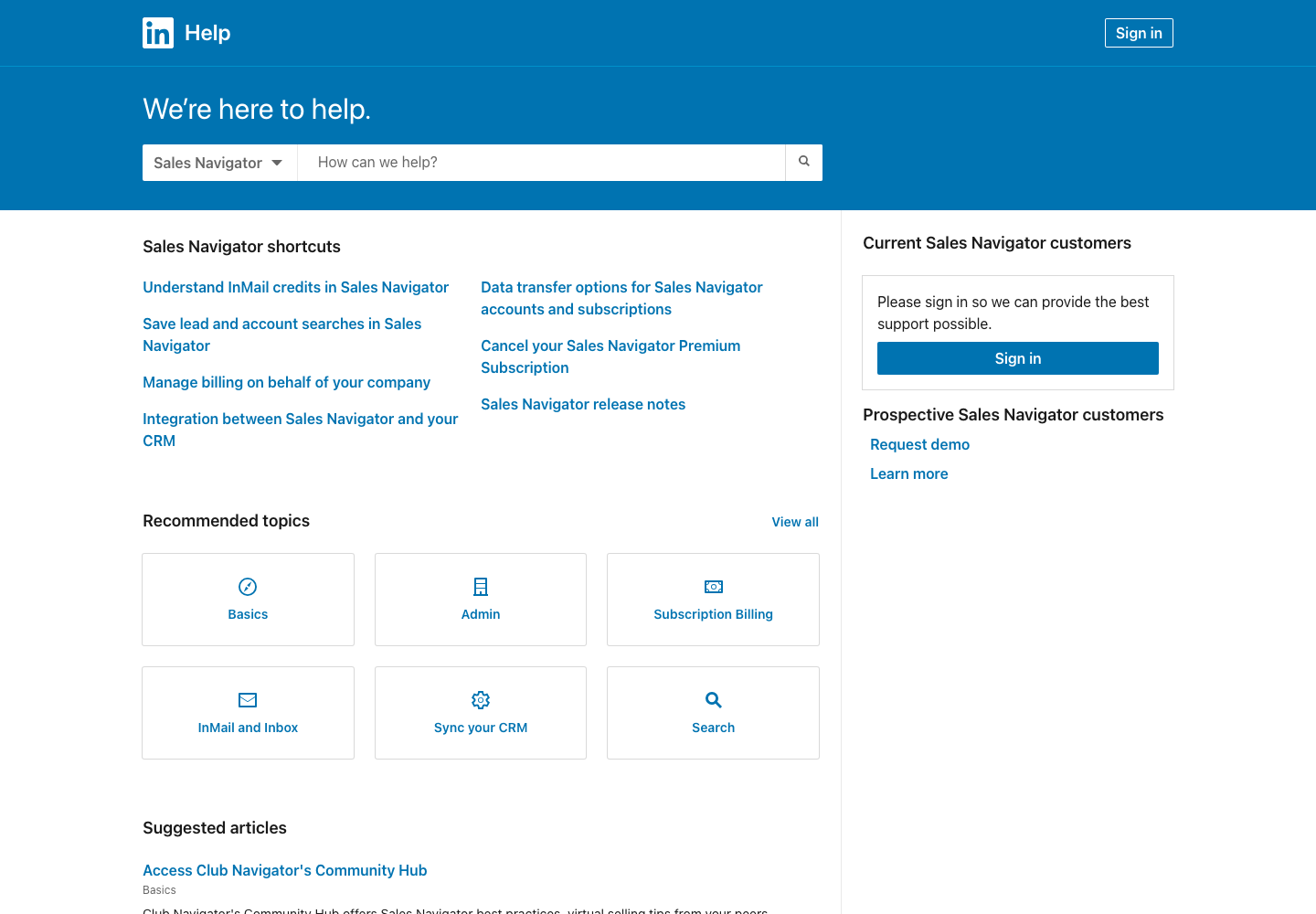Open 'Integration between Sales Navigator and your CRM'
The height and width of the screenshot is (914, 1316).
click(300, 430)
